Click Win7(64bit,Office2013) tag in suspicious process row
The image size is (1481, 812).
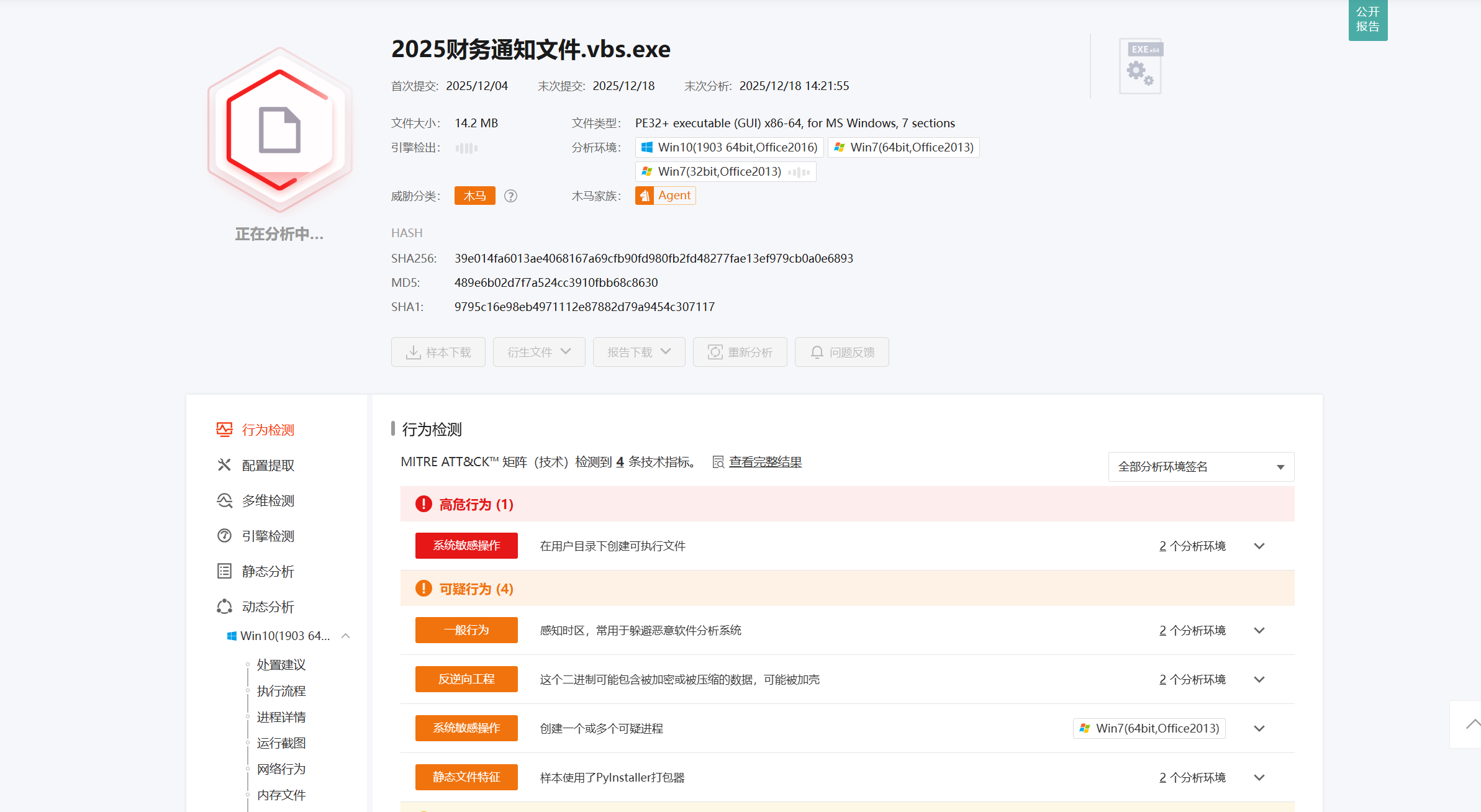1149,728
